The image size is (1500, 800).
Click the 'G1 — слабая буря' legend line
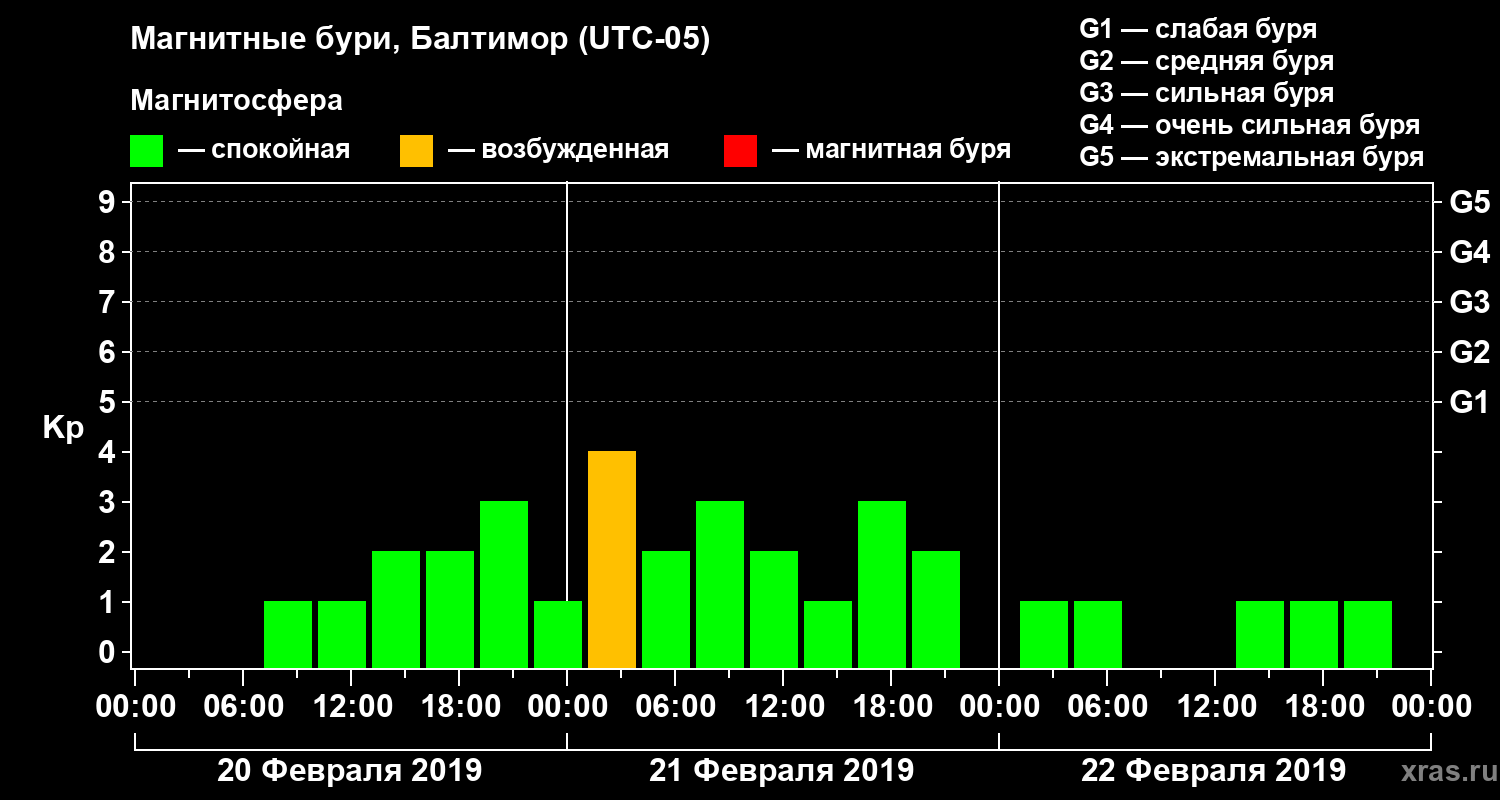pyautogui.click(x=1198, y=29)
